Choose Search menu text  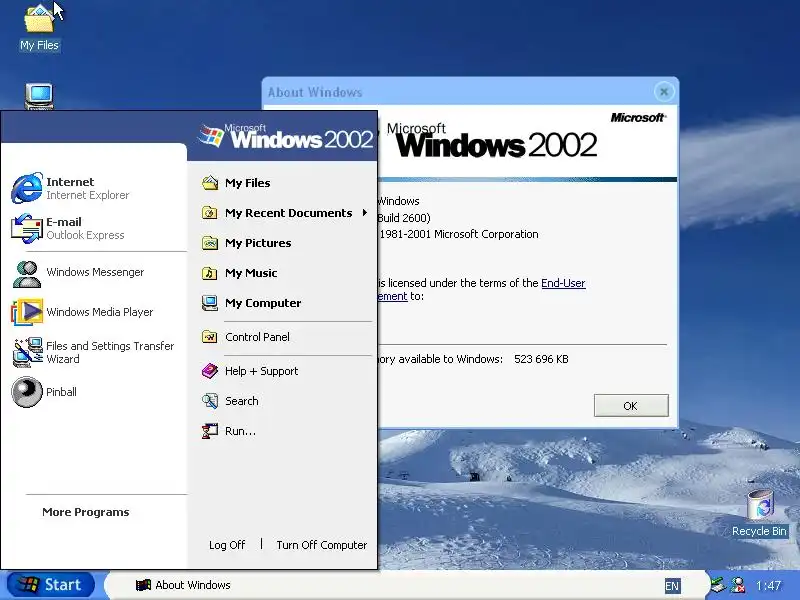click(241, 401)
